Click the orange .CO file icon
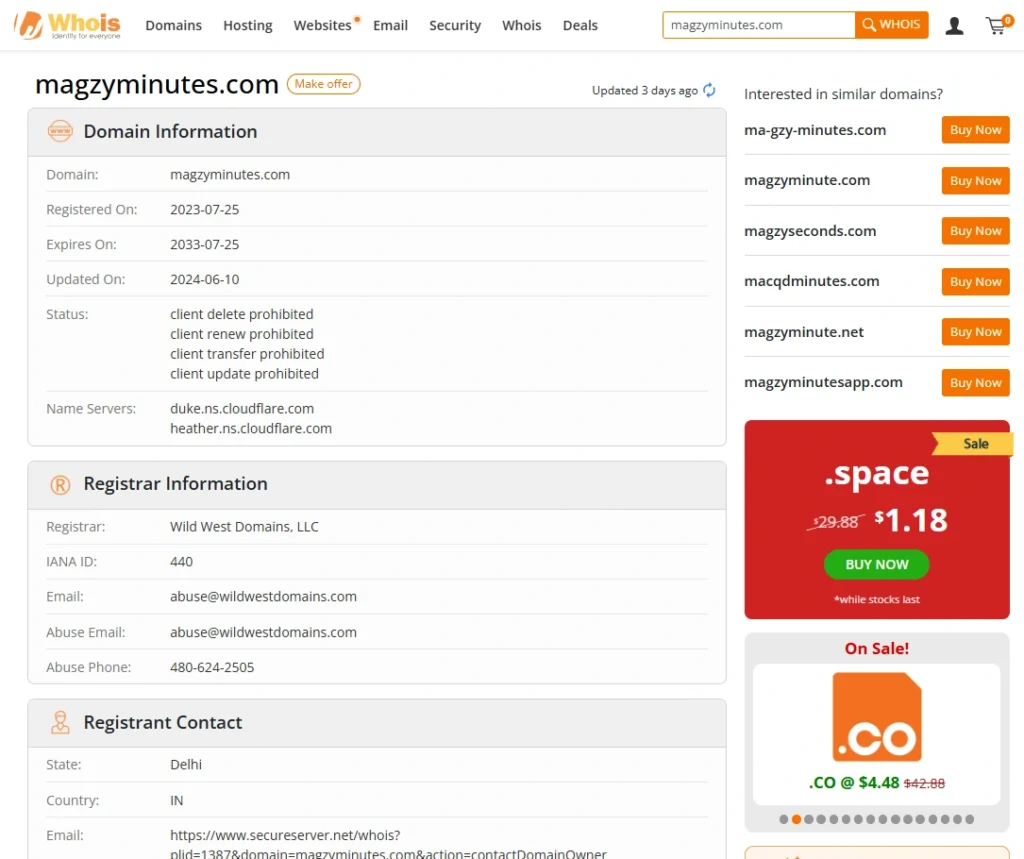The image size is (1024, 859). (876, 717)
